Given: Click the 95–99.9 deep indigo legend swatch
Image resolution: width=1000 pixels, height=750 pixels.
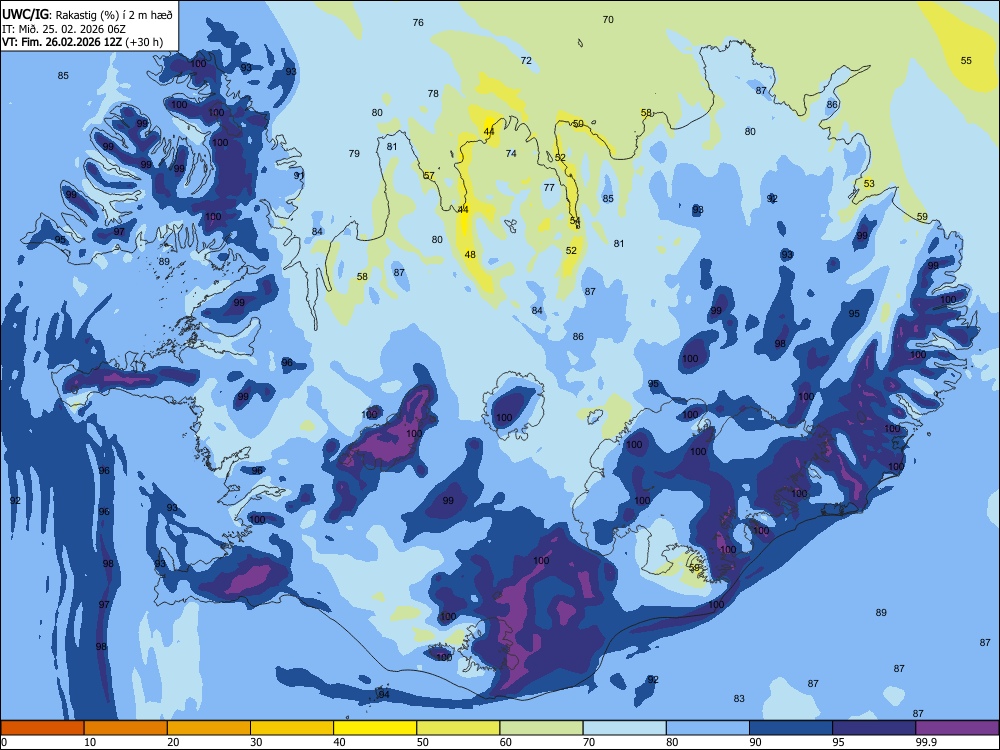Looking at the screenshot, I should click(874, 728).
